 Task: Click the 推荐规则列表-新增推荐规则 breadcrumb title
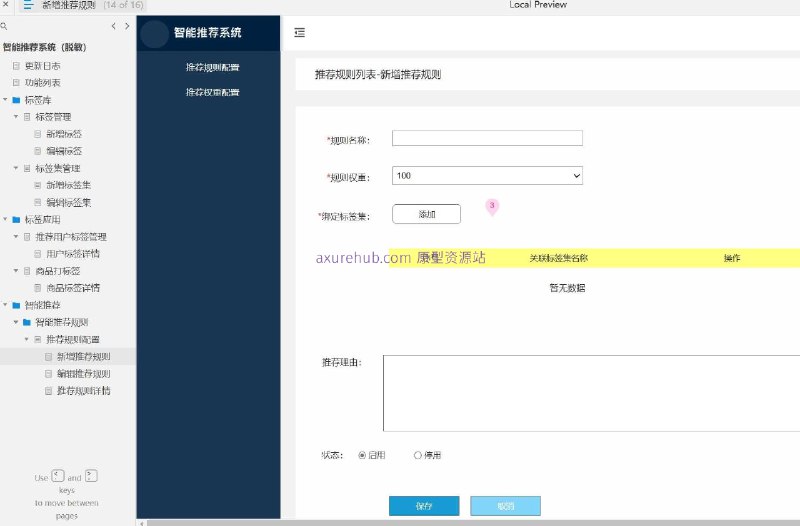coord(378,74)
